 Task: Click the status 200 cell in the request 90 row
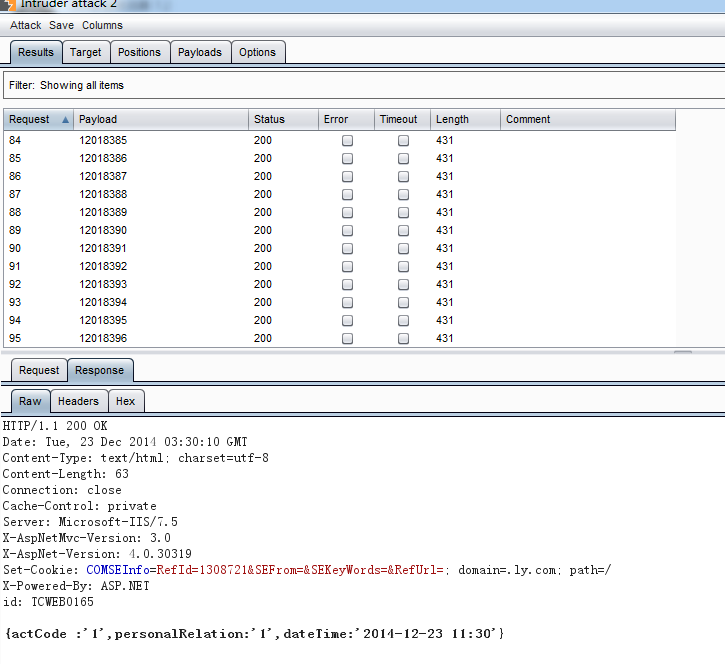(x=263, y=248)
